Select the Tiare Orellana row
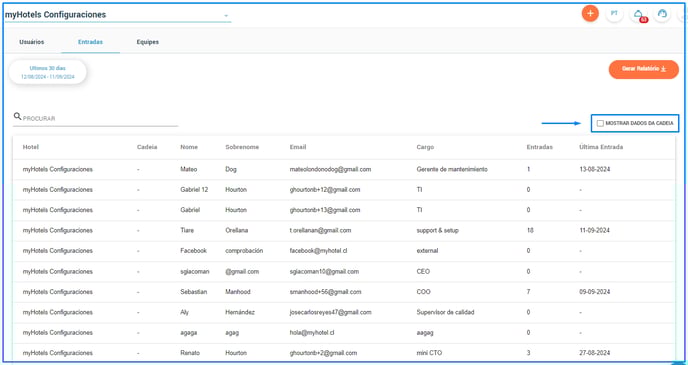 344,230
